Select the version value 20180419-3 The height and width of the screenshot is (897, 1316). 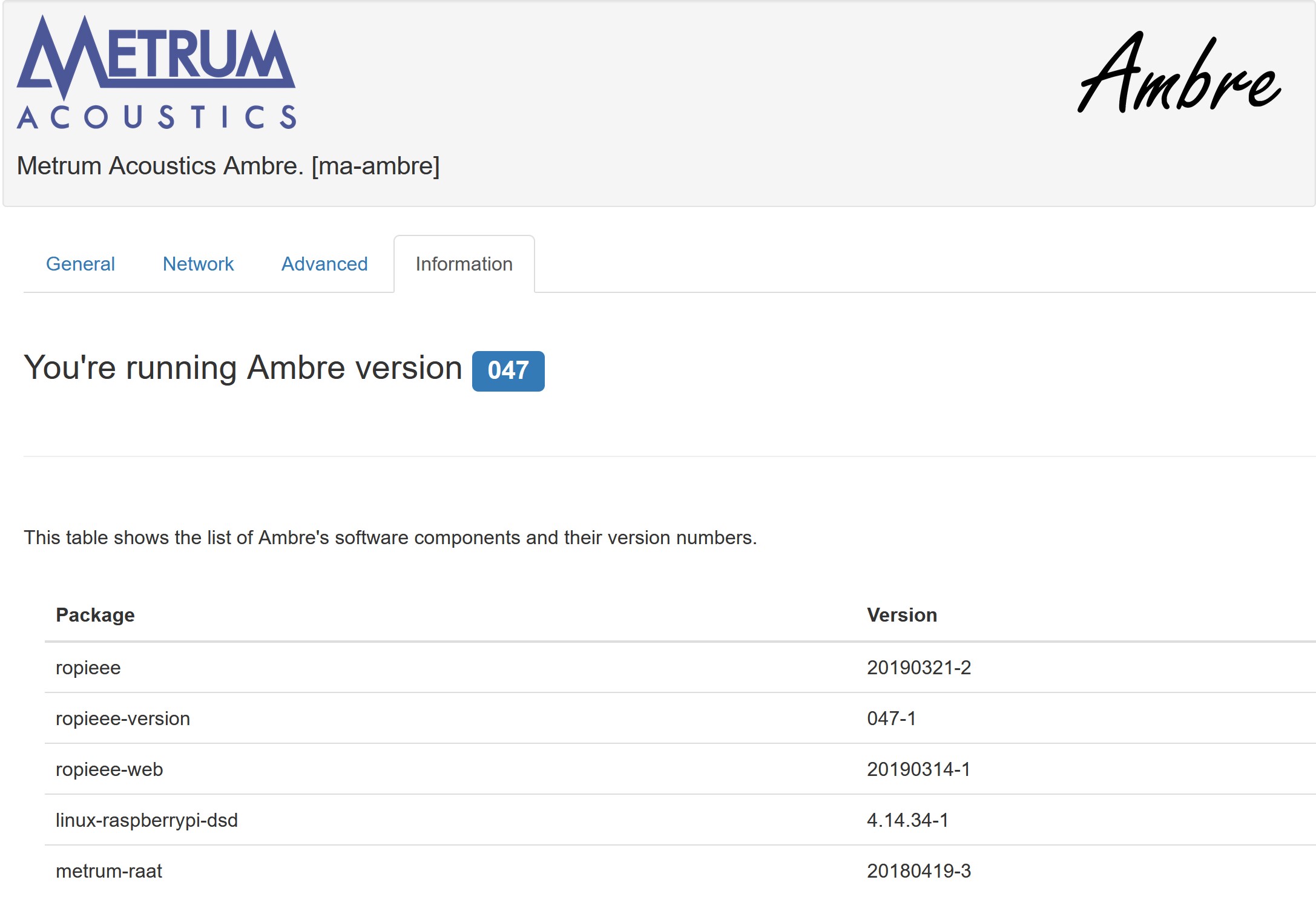(919, 871)
